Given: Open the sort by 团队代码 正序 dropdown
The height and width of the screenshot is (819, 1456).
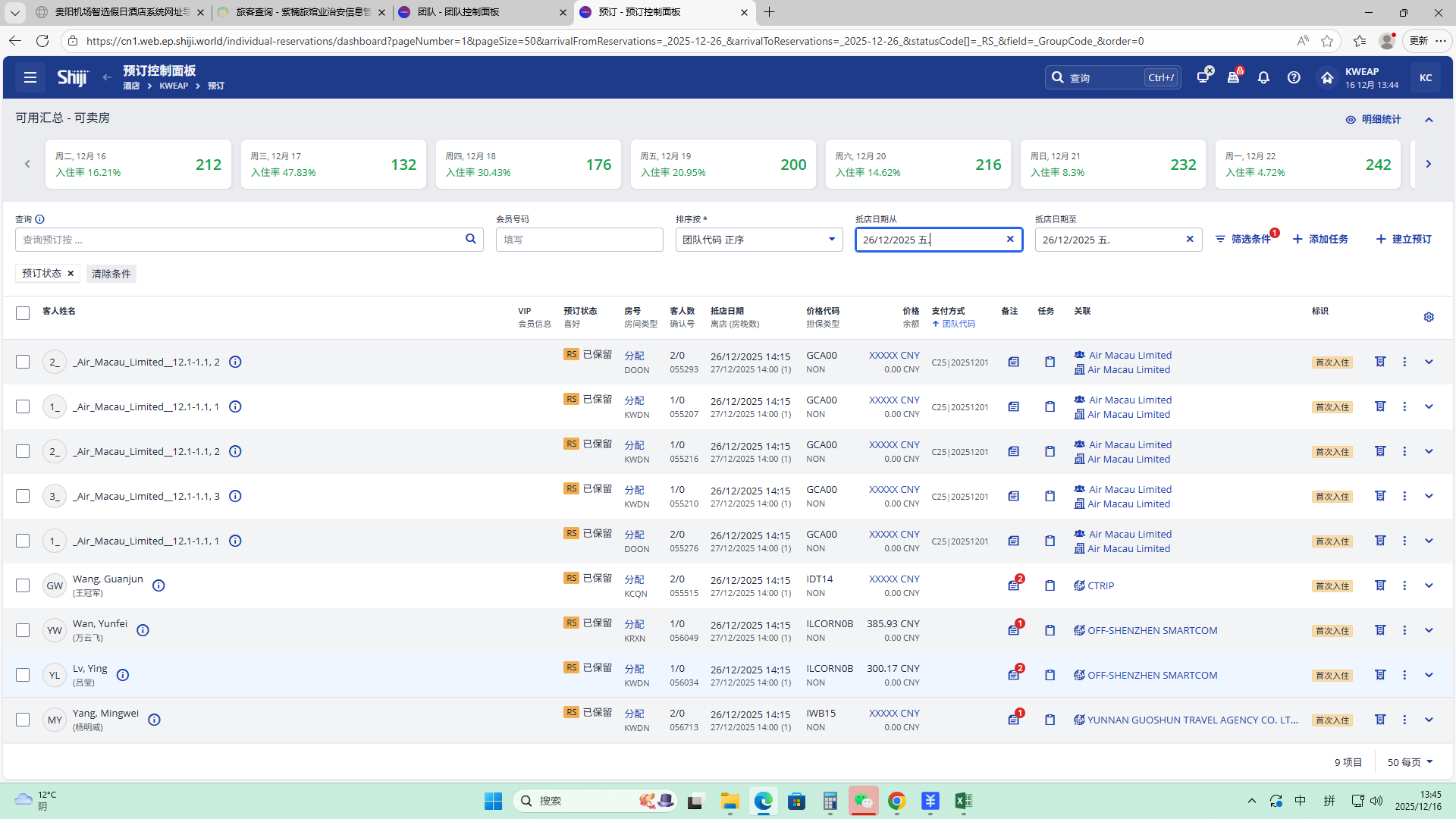Looking at the screenshot, I should pos(758,240).
